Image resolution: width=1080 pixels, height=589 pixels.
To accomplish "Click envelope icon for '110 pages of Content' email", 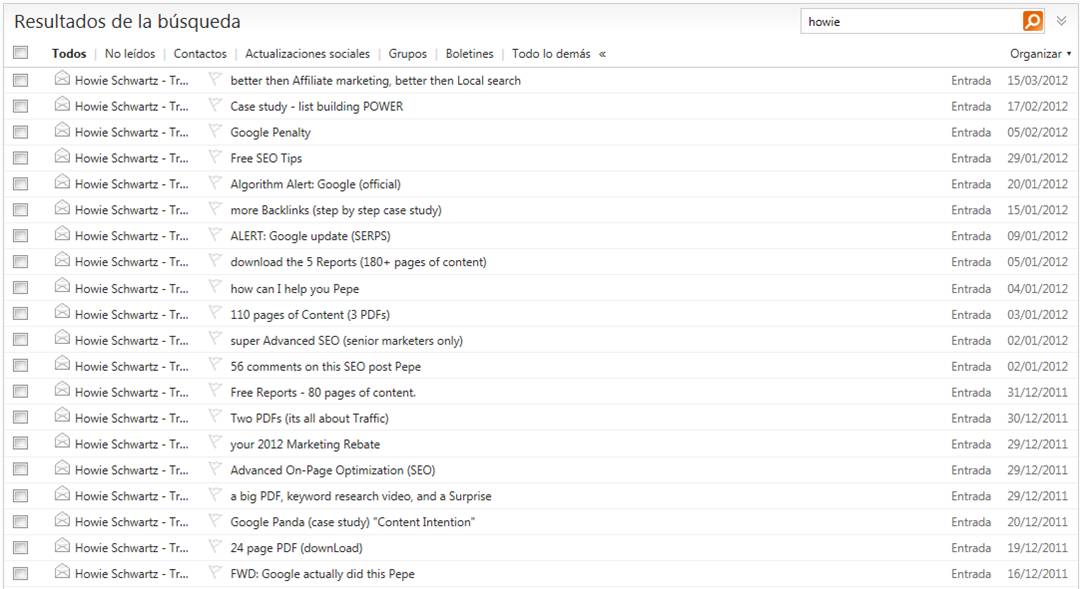I will pos(62,312).
